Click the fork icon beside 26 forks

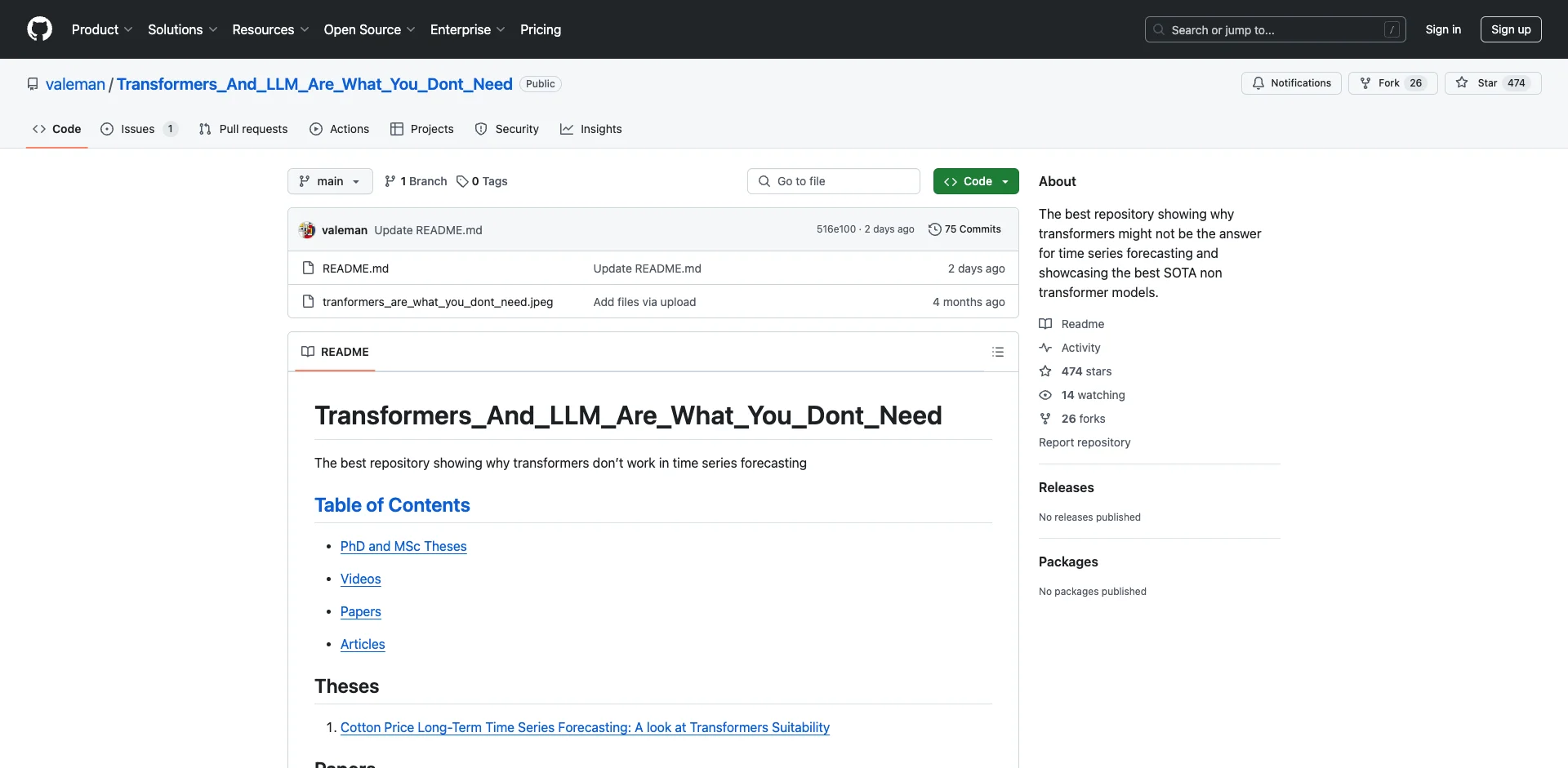[x=1045, y=419]
